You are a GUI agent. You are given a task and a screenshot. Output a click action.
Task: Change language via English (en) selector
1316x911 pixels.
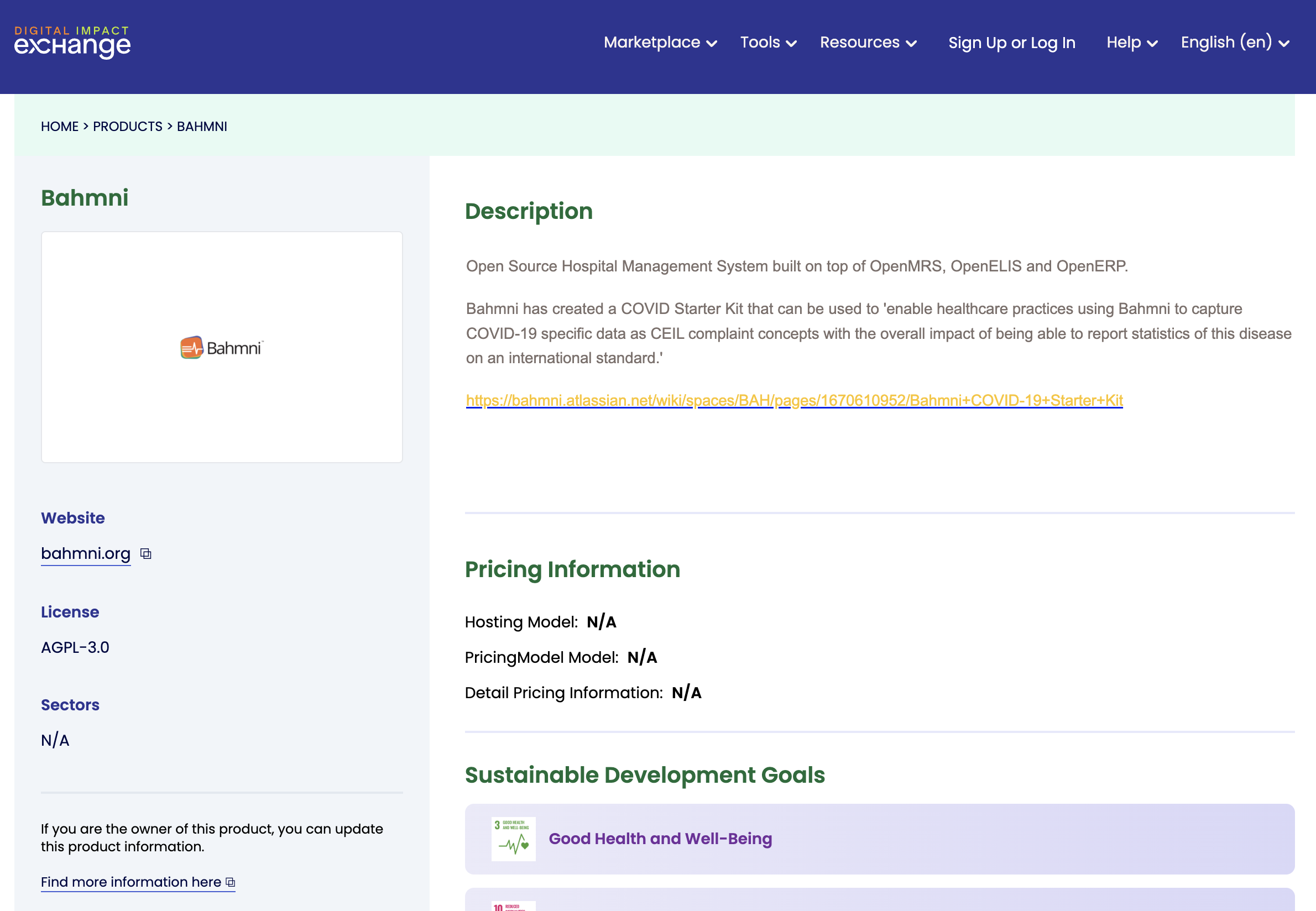(x=1235, y=43)
